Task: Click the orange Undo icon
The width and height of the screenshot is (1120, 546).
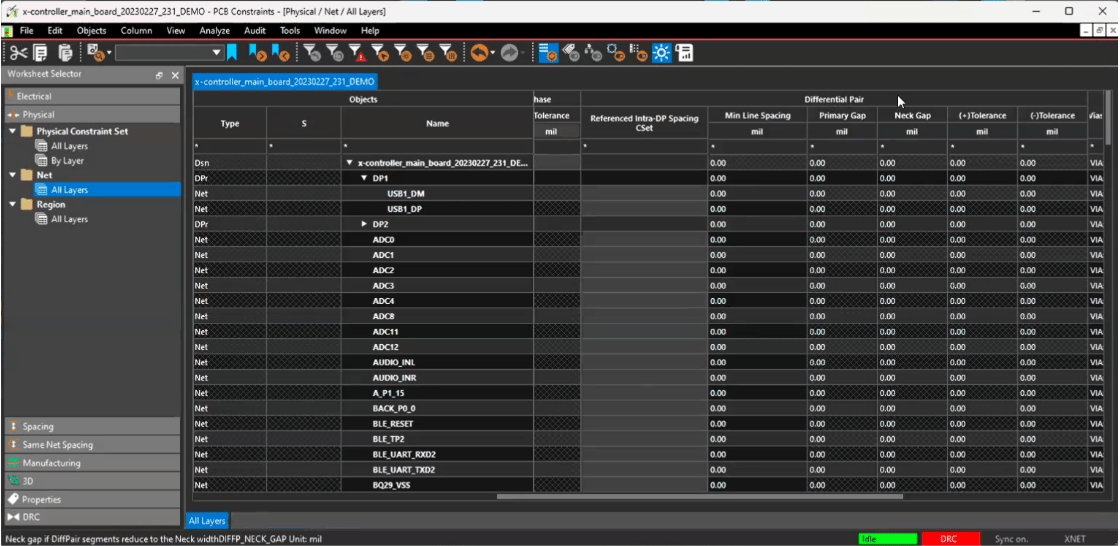Action: pyautogui.click(x=479, y=53)
